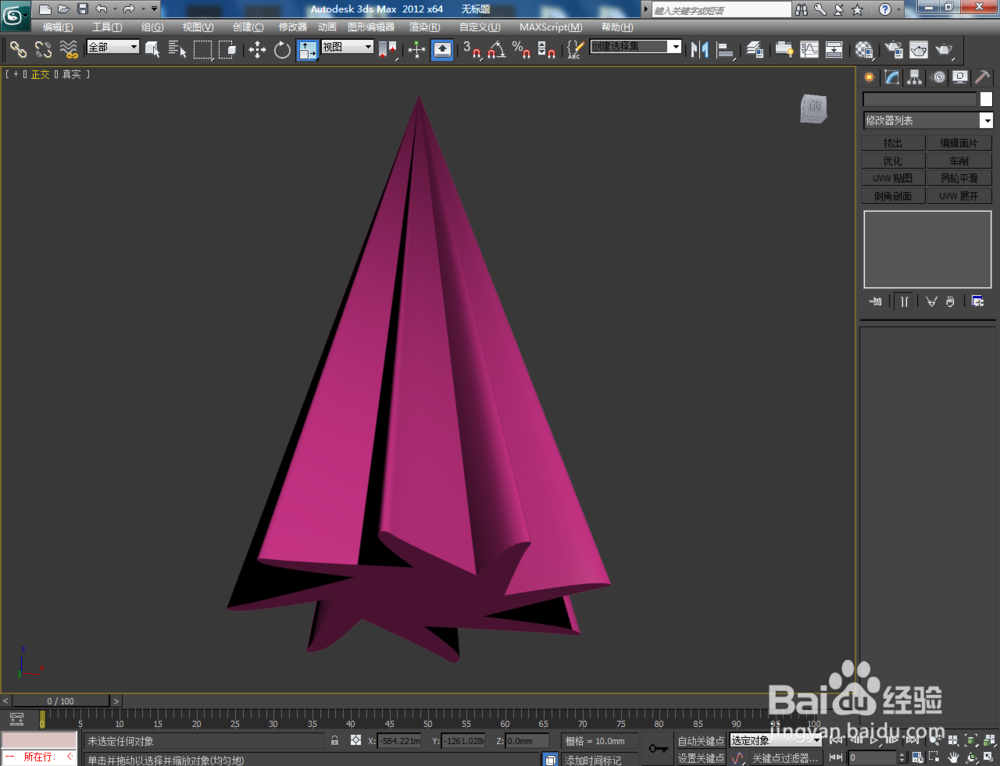The width and height of the screenshot is (1000, 766).
Task: Switch to the Create command panel tab
Action: pos(869,77)
